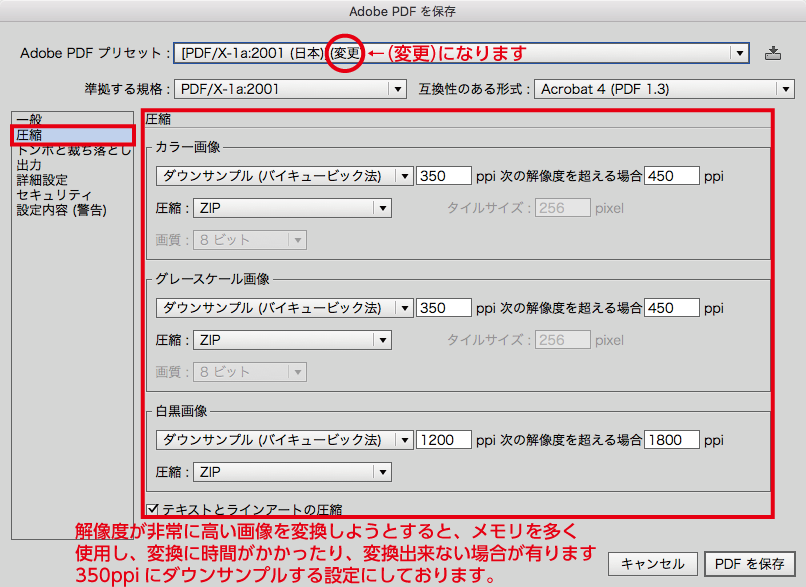Click the カラー画像 350 ppi field
This screenshot has height=587, width=806.
pyautogui.click(x=444, y=176)
